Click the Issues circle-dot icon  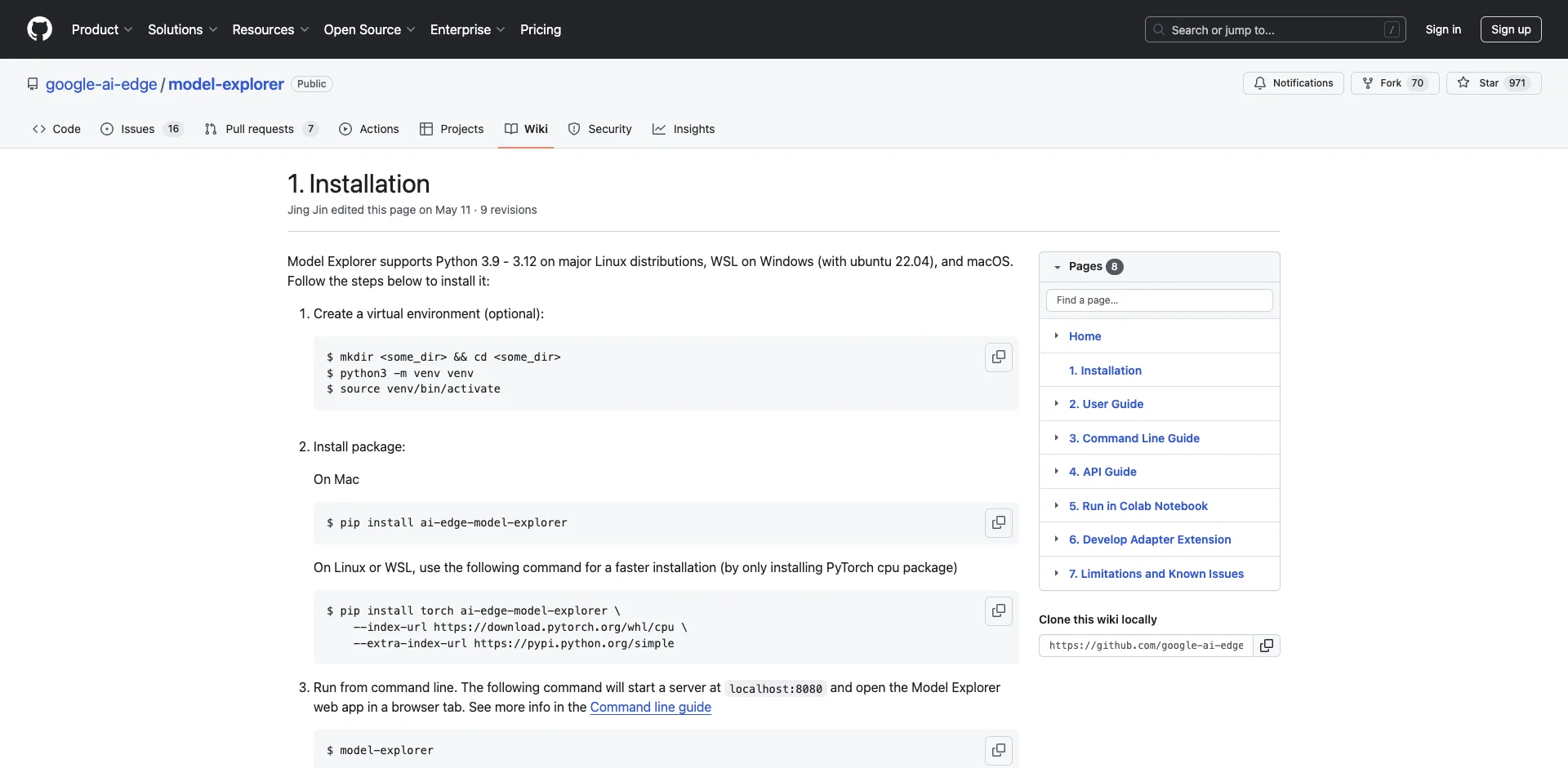tap(107, 129)
